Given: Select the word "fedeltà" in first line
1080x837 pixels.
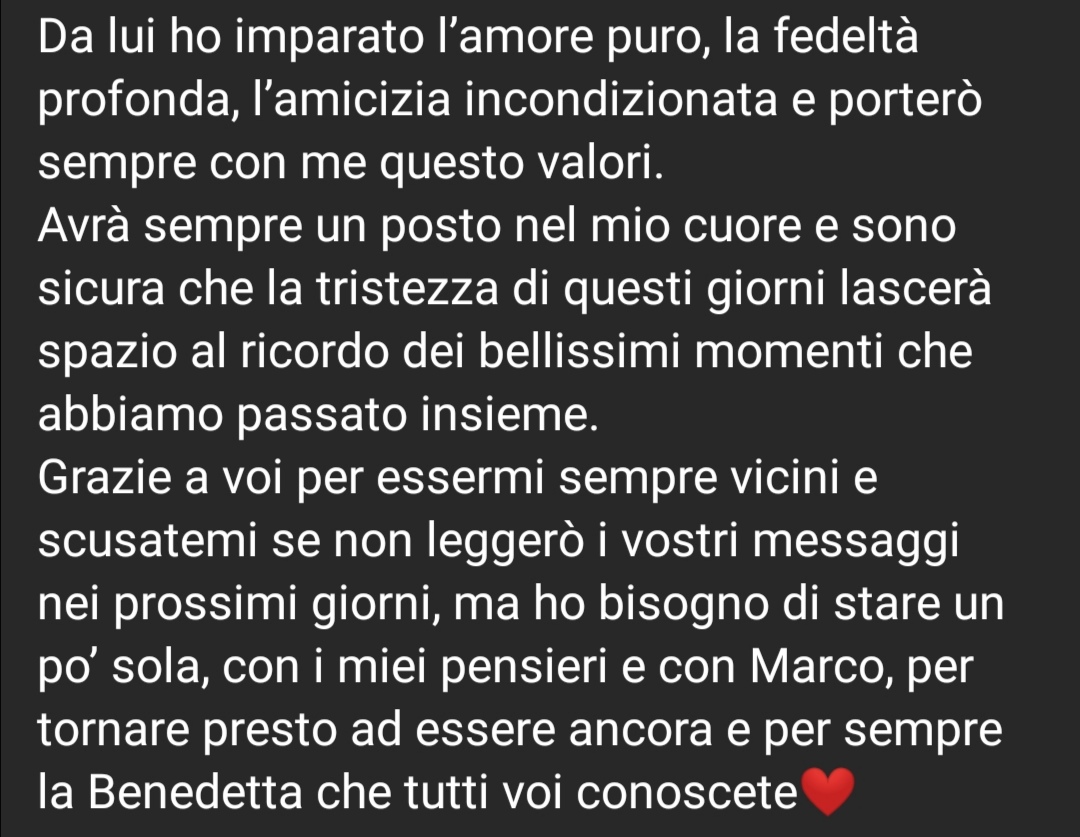Looking at the screenshot, I should 845,35.
